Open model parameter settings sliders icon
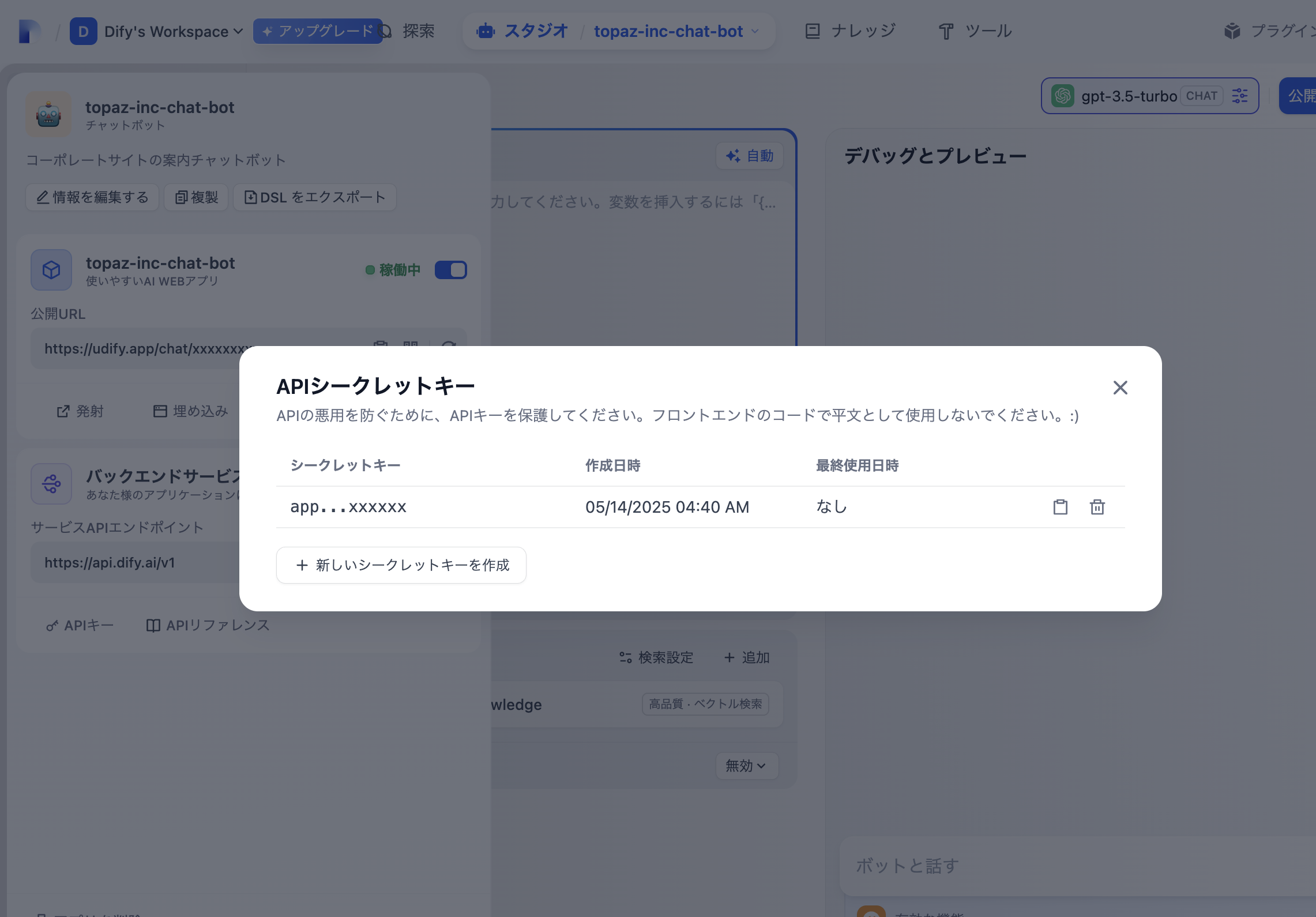Screen dimensions: 1316x917 tap(1240, 96)
